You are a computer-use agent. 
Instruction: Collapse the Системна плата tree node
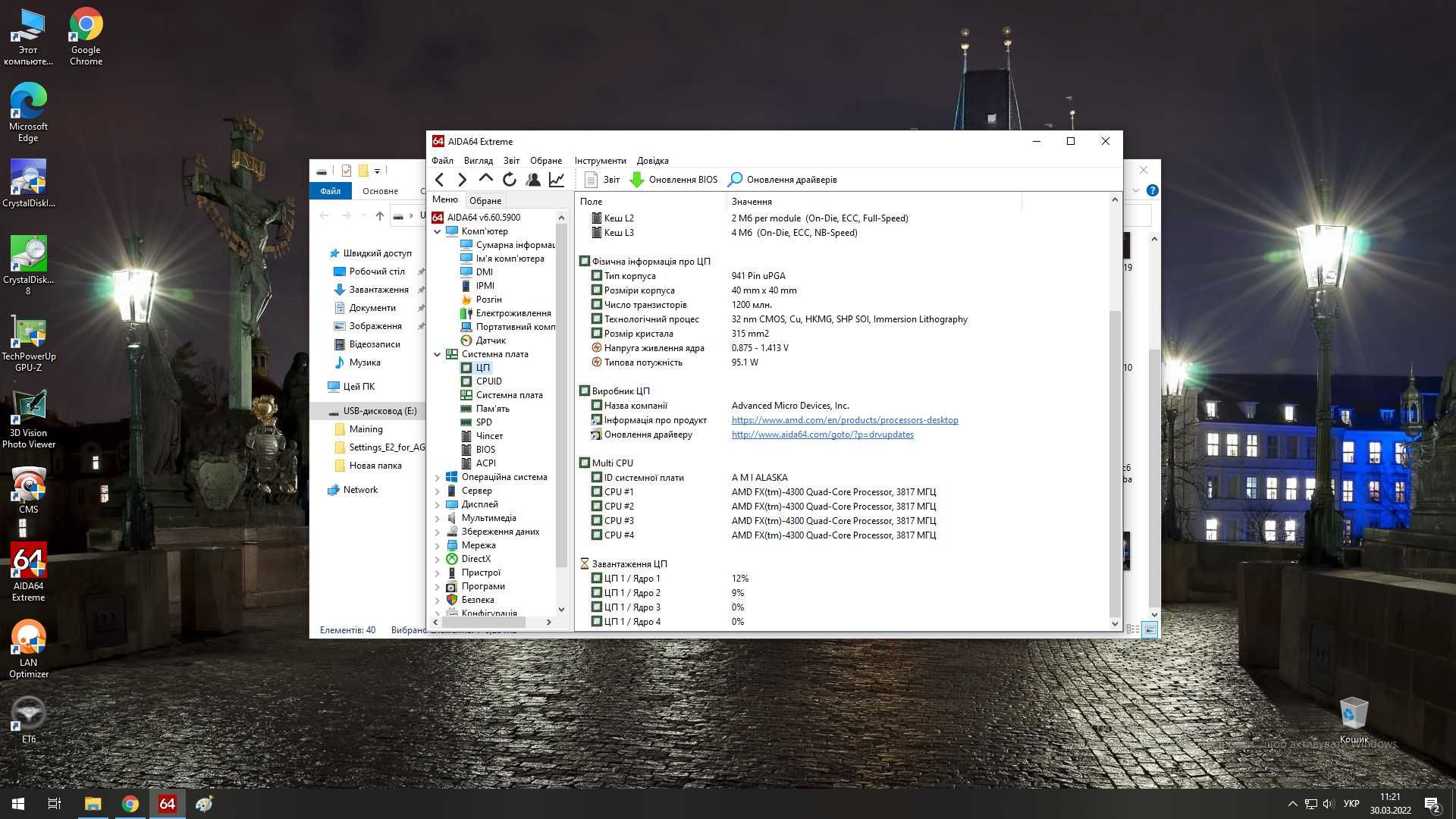pos(438,354)
